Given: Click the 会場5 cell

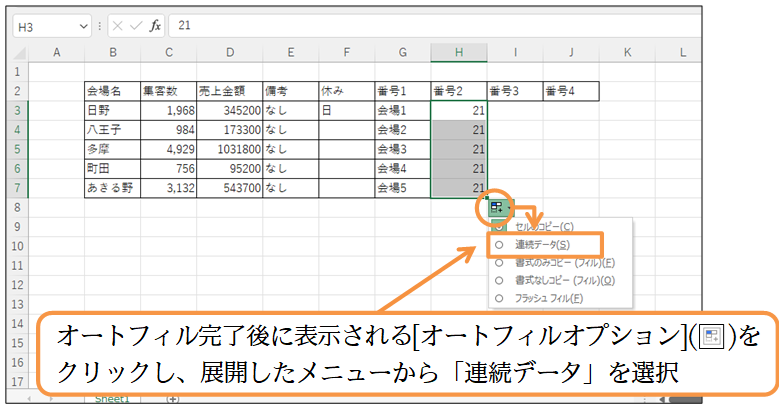Looking at the screenshot, I should click(403, 188).
